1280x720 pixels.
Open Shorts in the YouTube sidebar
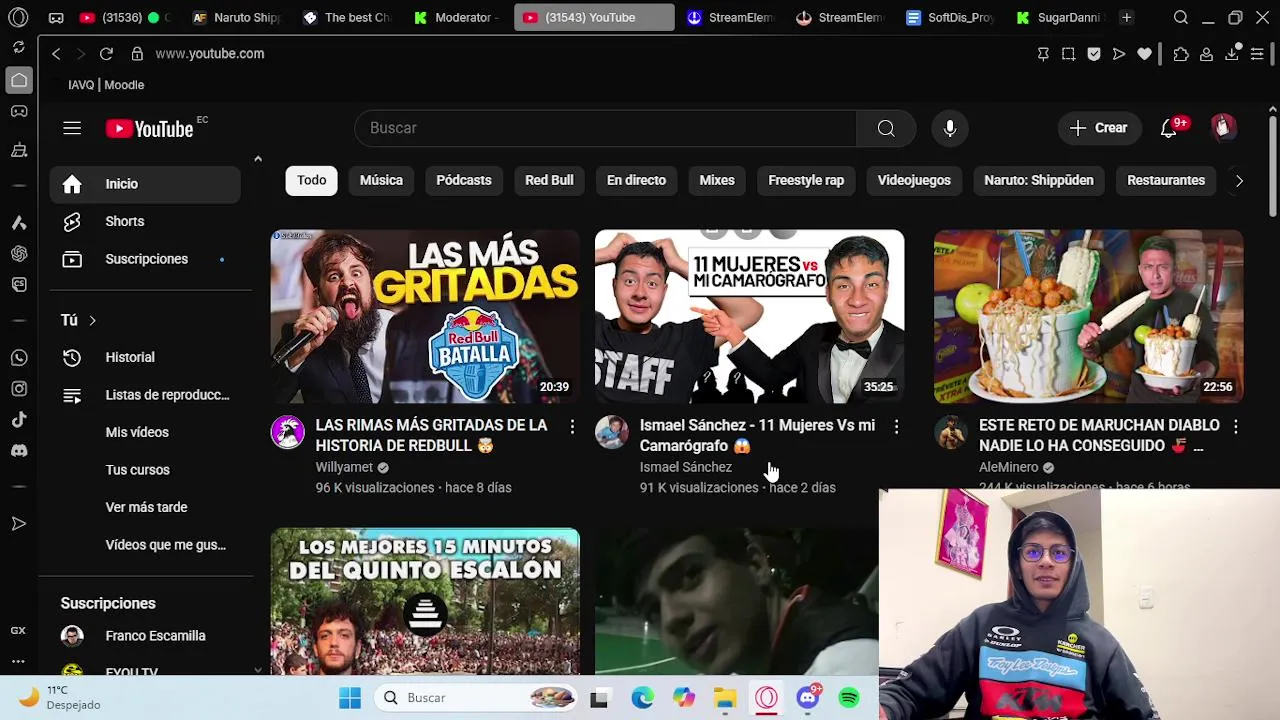click(145, 221)
